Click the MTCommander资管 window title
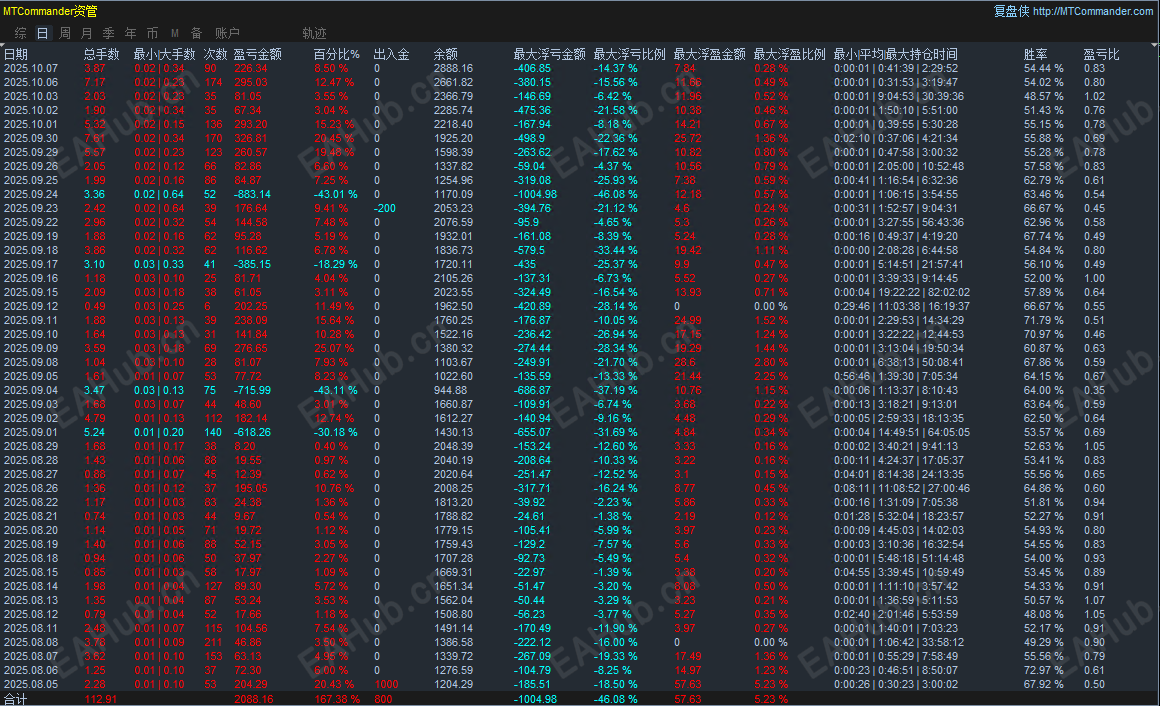 pos(50,11)
